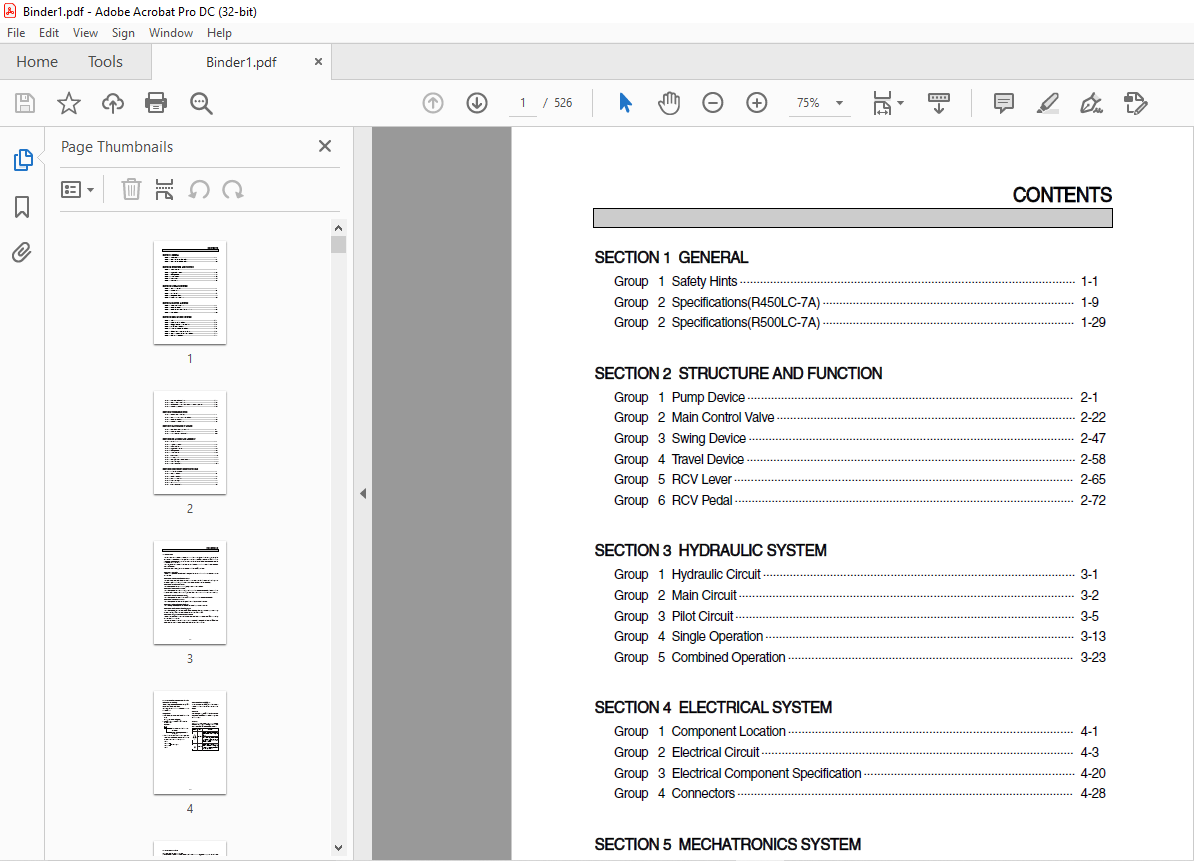Activate the Selection arrow tool
The width and height of the screenshot is (1194, 861).
point(625,103)
